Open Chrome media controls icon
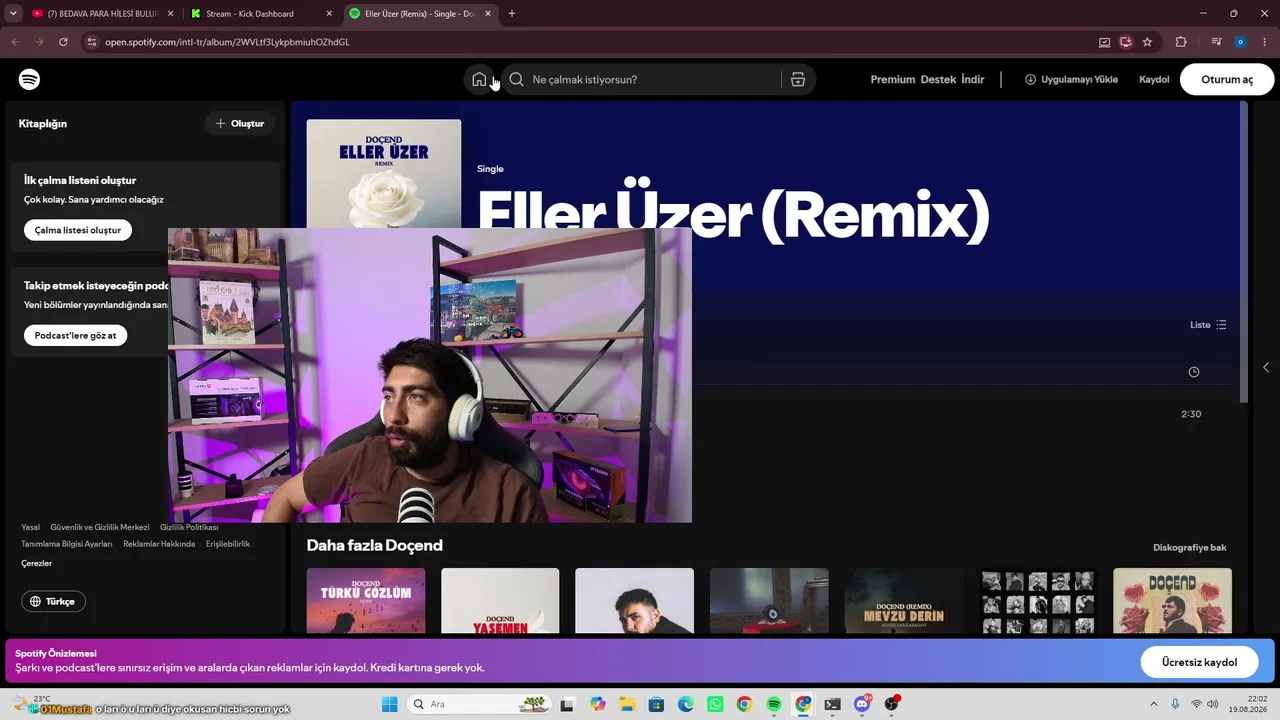 1216,42
